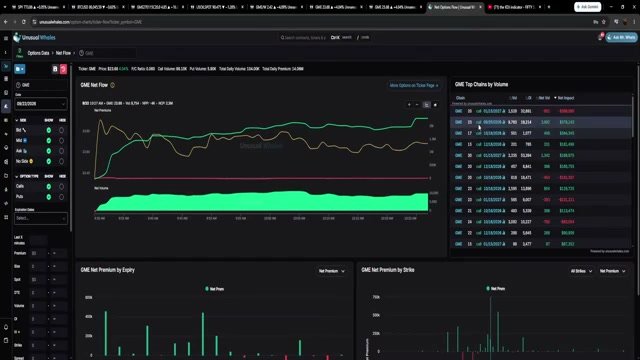Sort the table by Net Vol column
The height and width of the screenshot is (360, 640).
point(543,98)
